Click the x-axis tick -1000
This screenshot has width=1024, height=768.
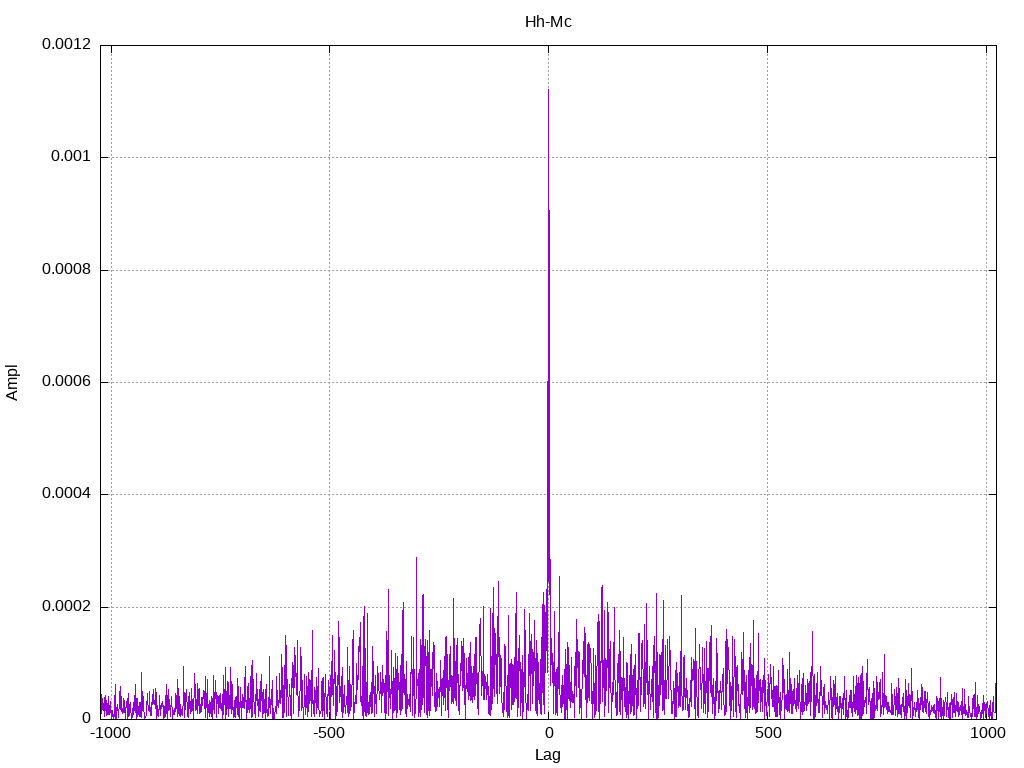pos(110,733)
